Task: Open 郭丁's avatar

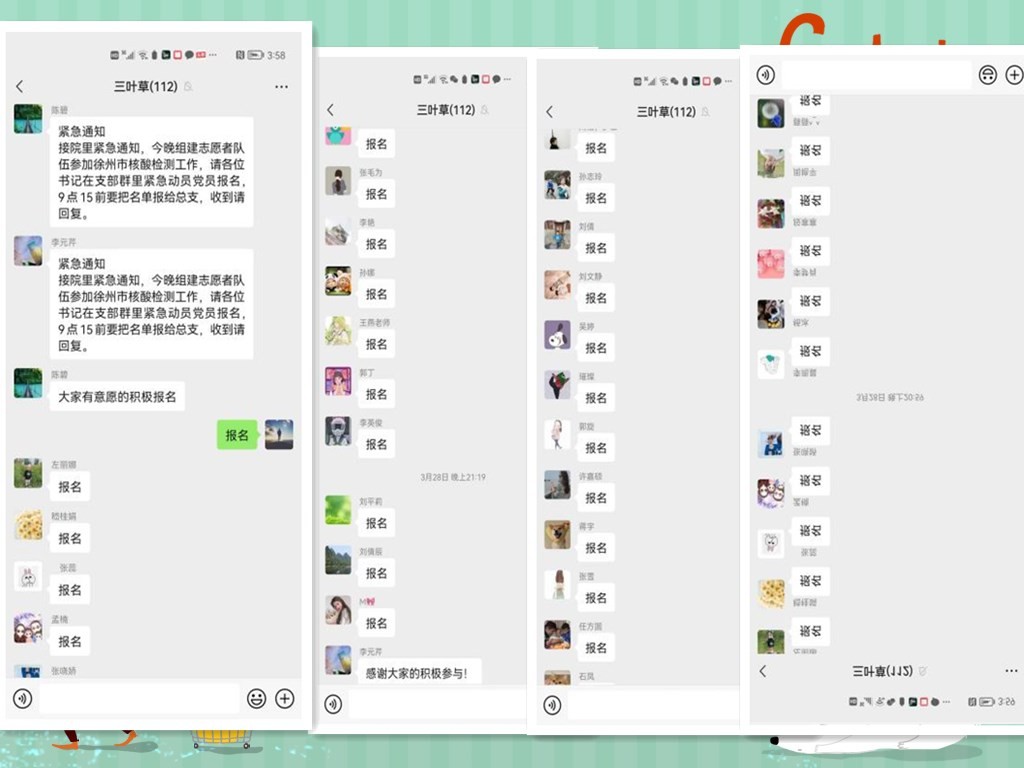Action: (338, 381)
